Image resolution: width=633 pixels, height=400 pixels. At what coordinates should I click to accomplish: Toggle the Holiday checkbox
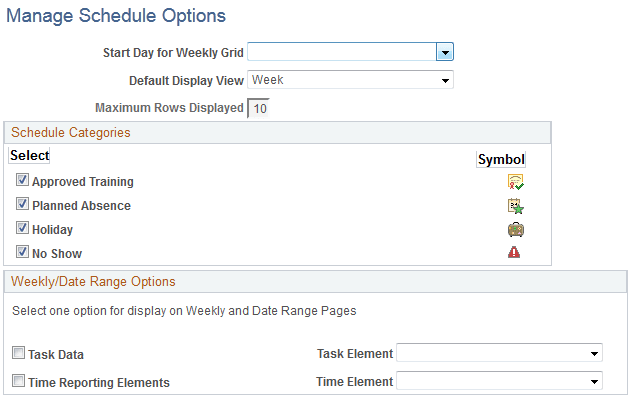pyautogui.click(x=22, y=230)
